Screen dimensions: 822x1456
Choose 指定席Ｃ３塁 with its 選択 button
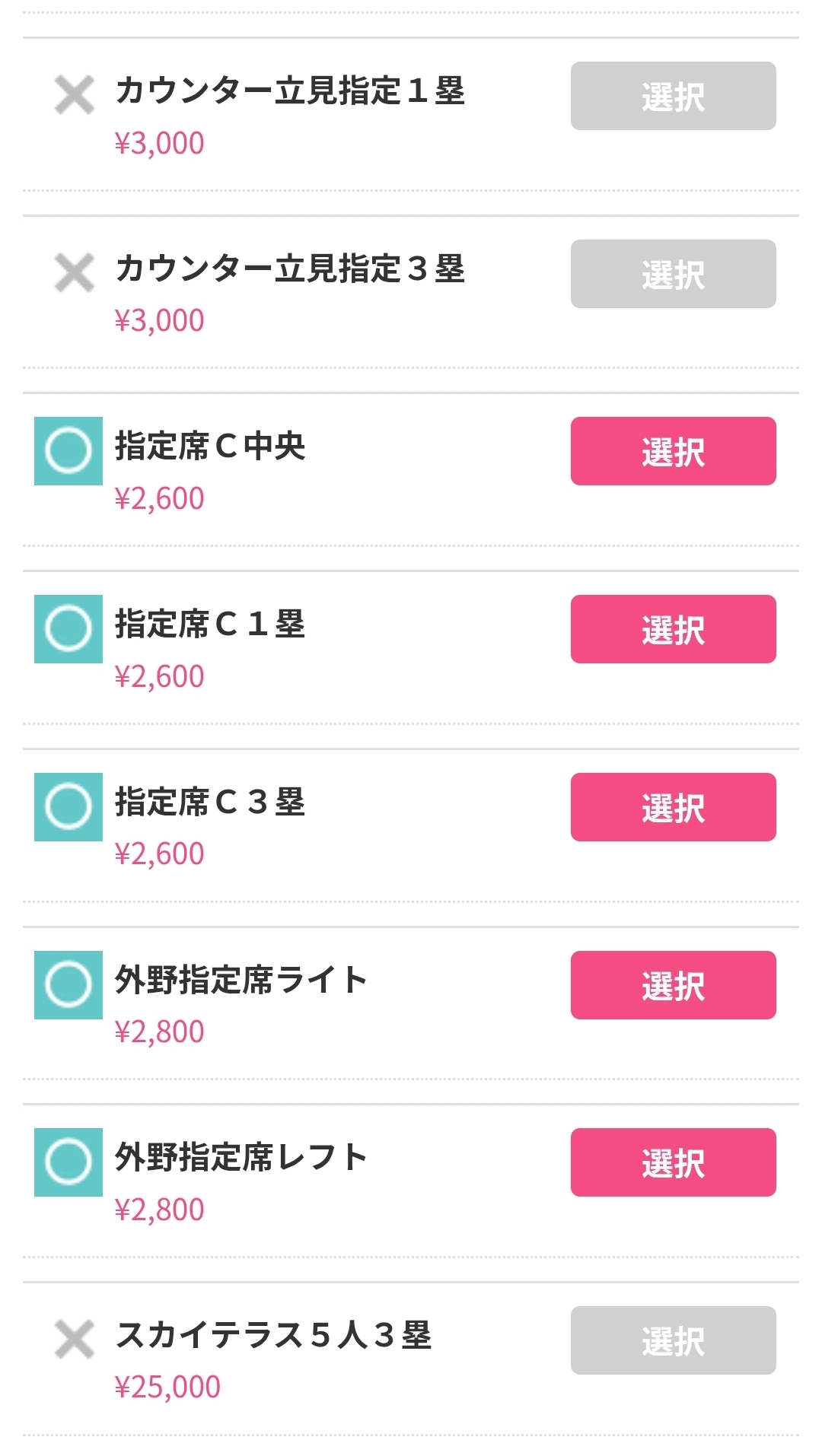673,807
